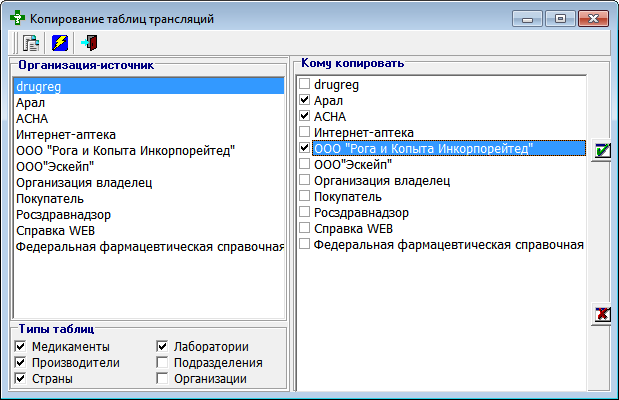Check Организация владелец in Кому копировать
619x400 pixels.
tap(304, 180)
